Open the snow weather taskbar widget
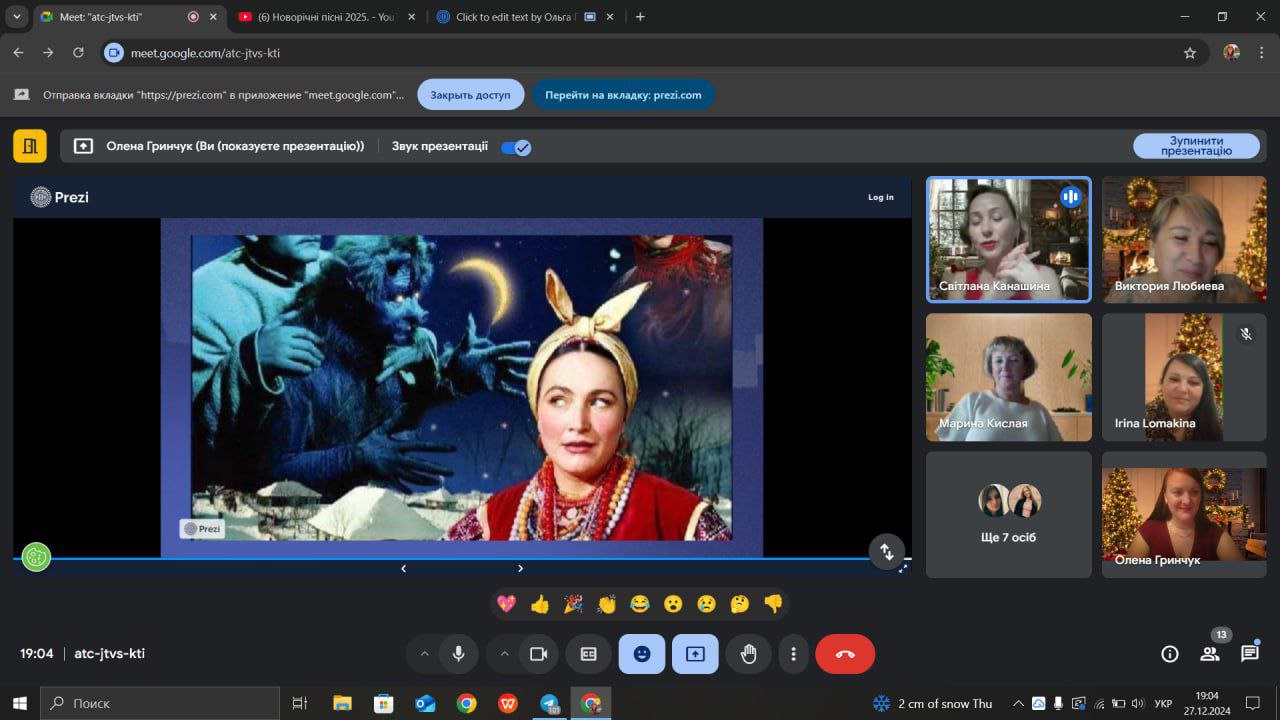This screenshot has height=720, width=1280. 932,703
